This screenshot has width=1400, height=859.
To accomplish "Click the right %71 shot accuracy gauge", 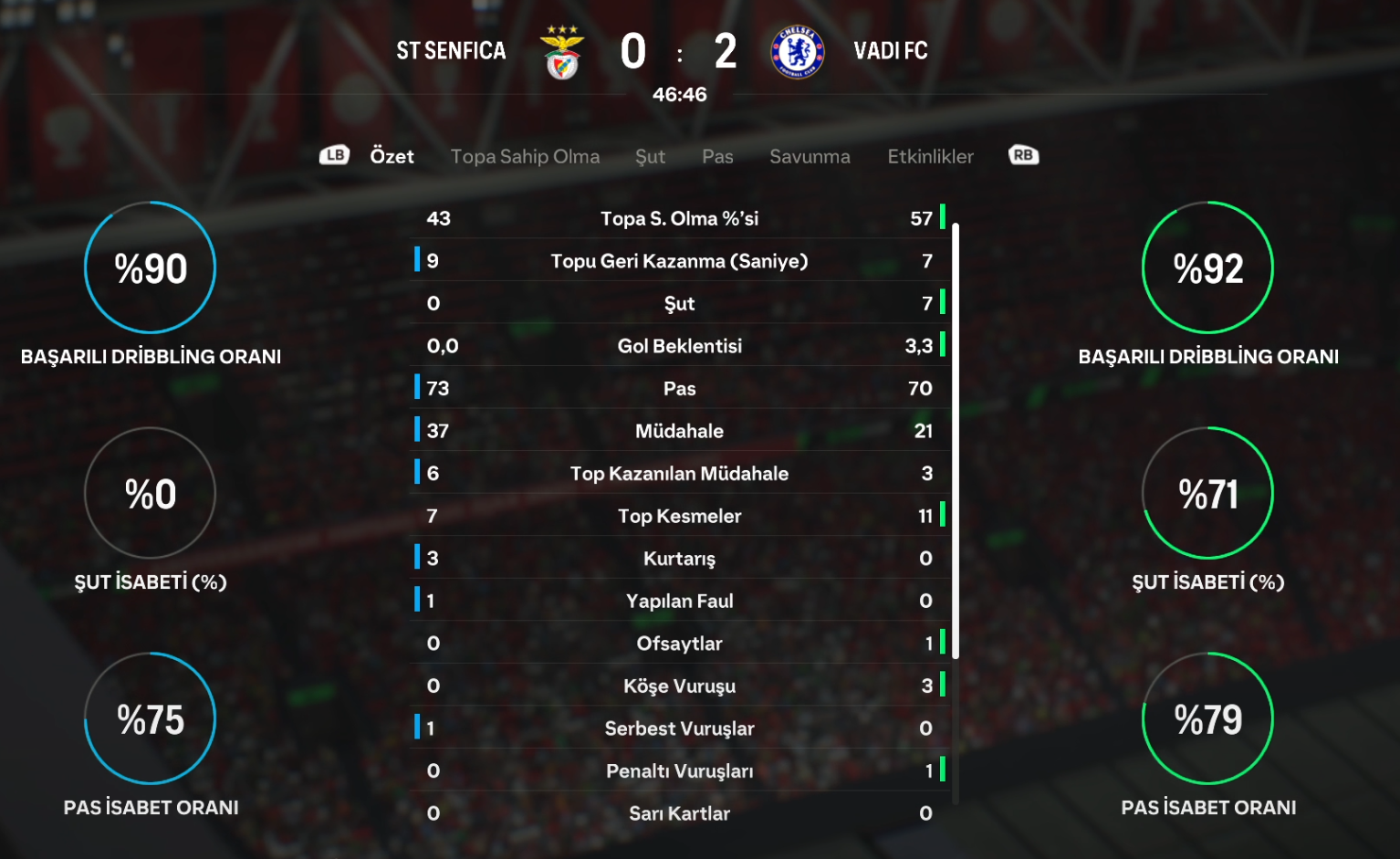I will [x=1207, y=493].
